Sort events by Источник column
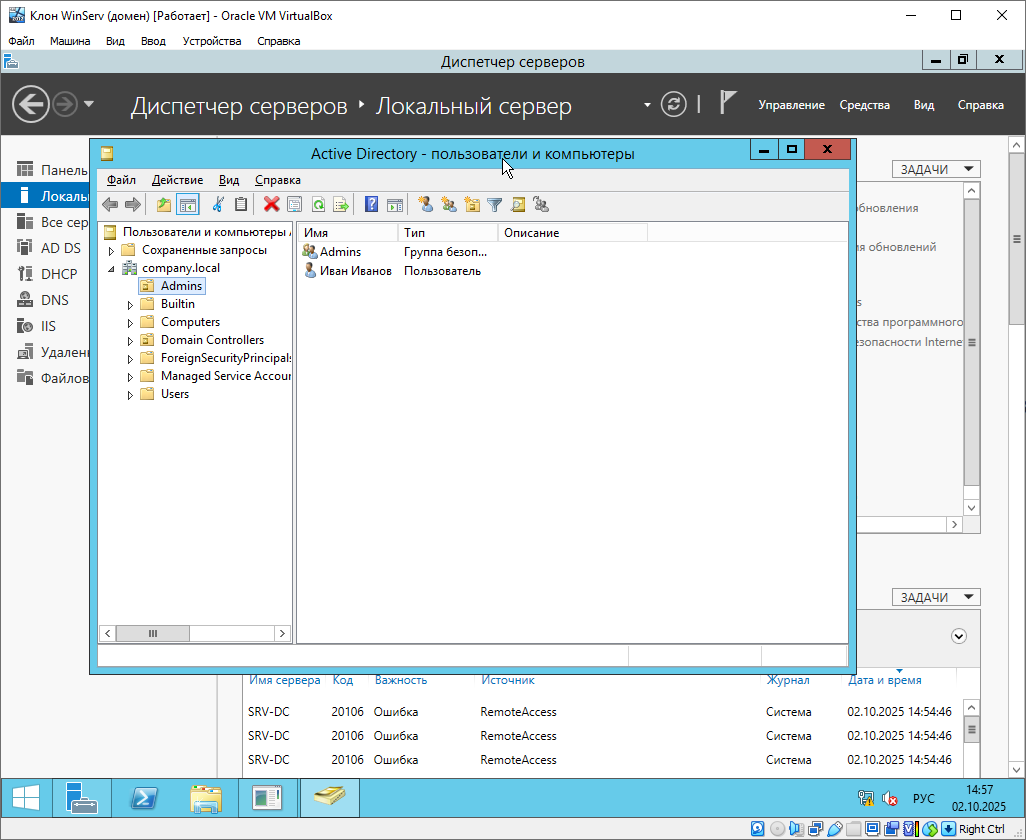 [x=508, y=680]
